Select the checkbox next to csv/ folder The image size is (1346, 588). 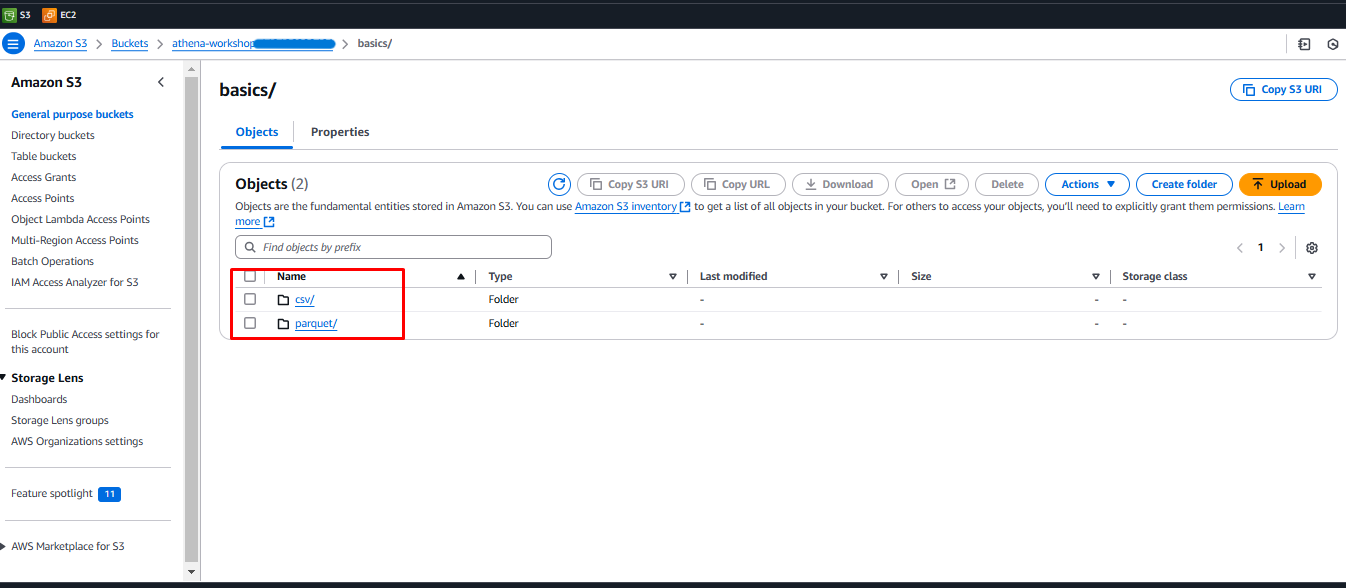coord(250,298)
